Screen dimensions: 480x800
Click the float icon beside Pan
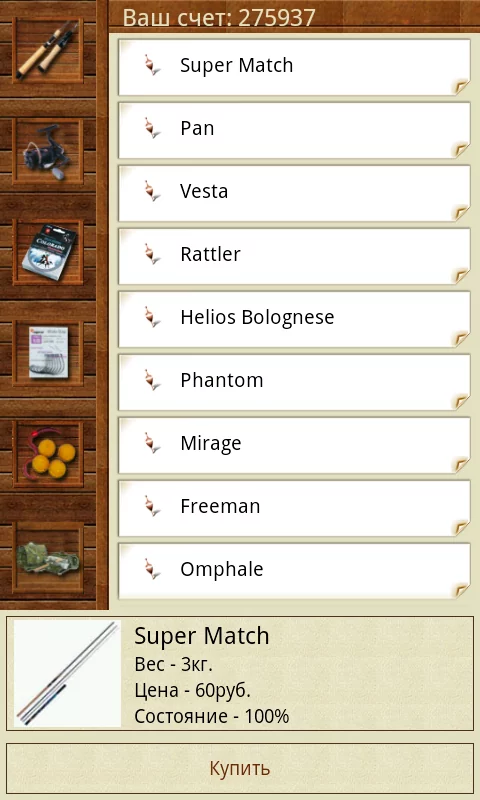152,129
